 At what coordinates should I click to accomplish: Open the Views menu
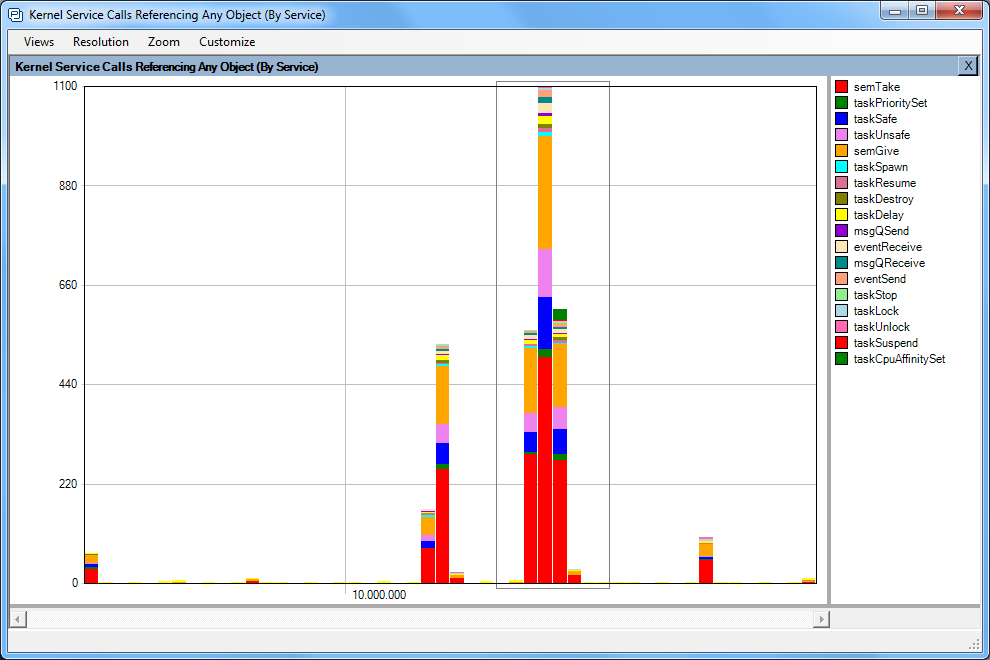39,42
